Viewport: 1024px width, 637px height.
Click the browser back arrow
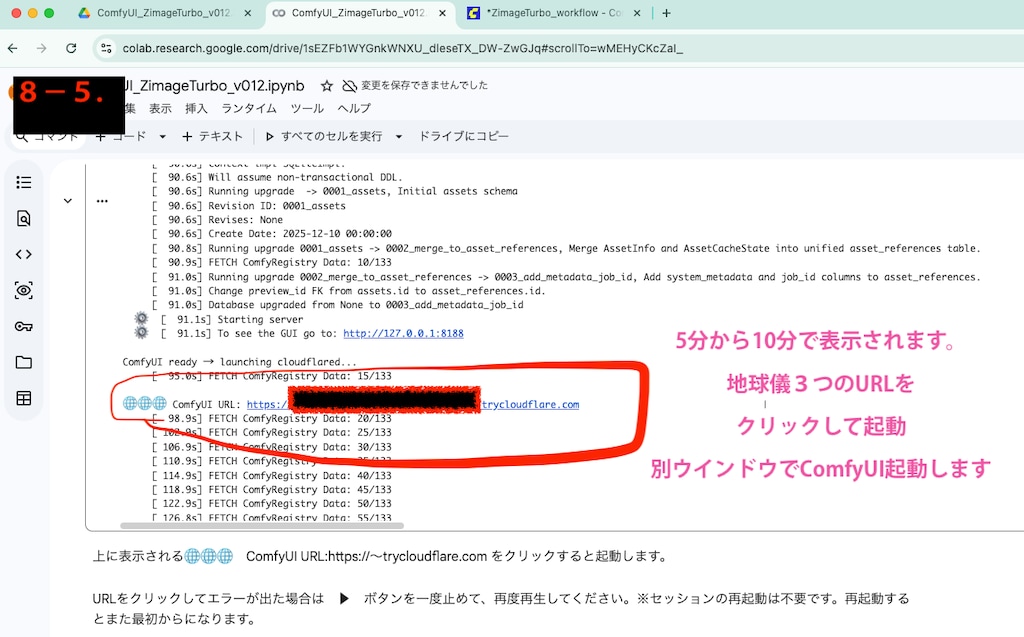coord(12,47)
